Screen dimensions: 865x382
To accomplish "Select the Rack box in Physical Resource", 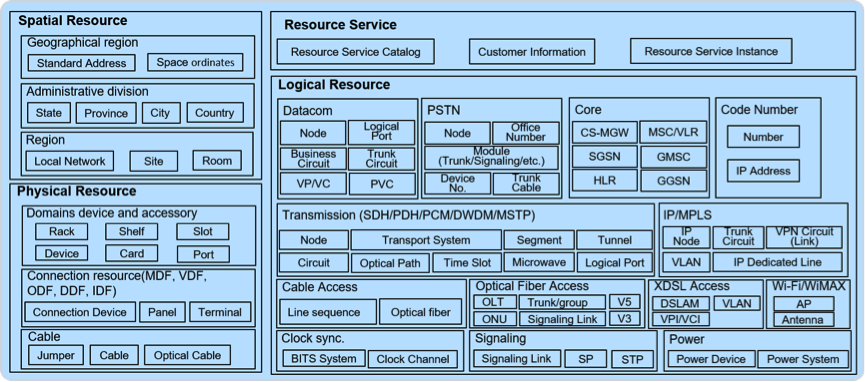I will 62,231.
